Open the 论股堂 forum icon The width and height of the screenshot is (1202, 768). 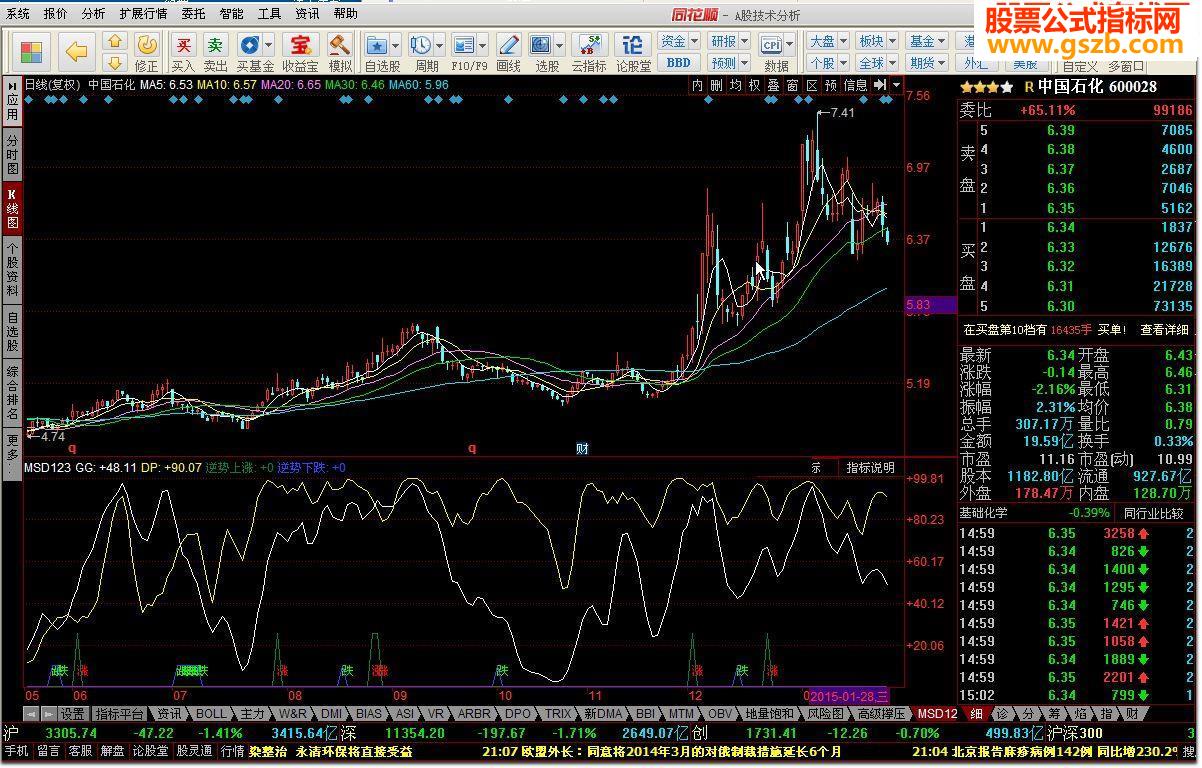tap(633, 51)
